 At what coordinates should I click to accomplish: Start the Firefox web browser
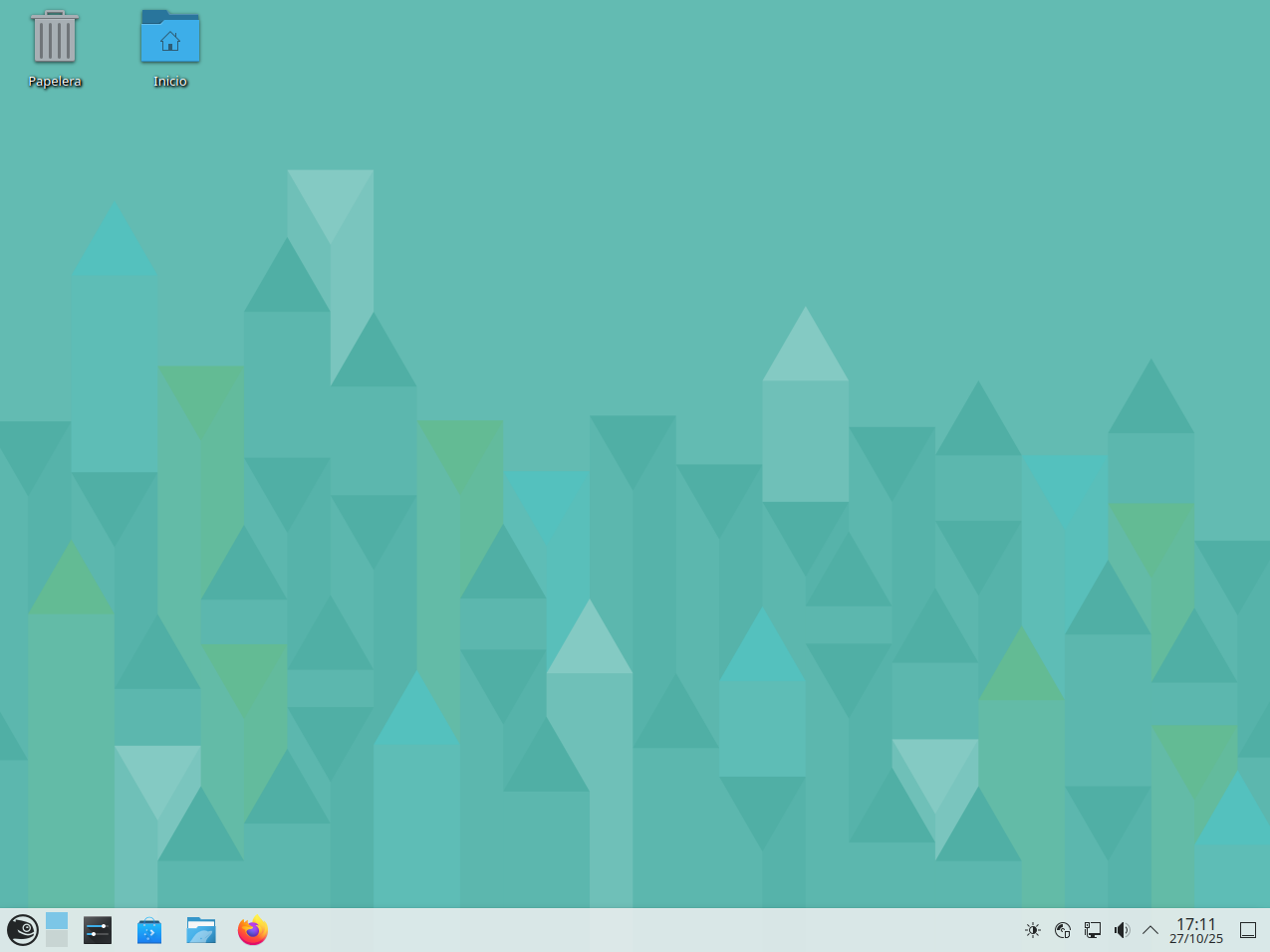coord(253,930)
